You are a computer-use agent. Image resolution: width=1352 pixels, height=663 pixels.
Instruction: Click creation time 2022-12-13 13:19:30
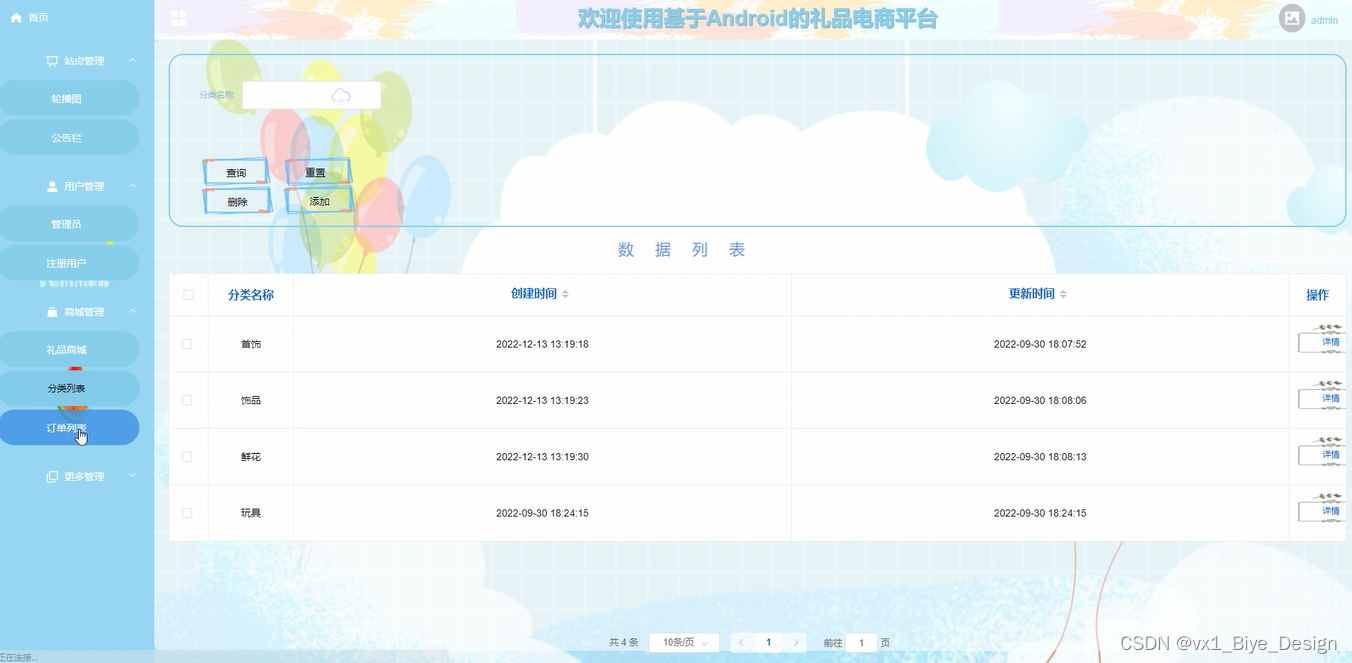[542, 456]
